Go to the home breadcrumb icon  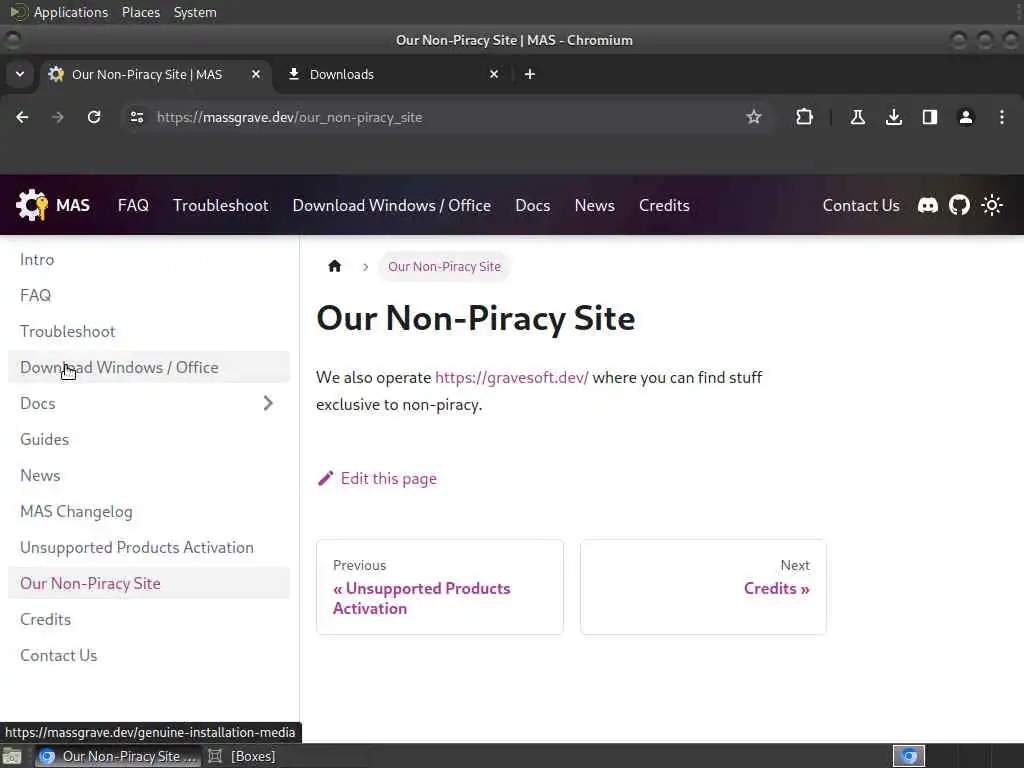[x=335, y=266]
